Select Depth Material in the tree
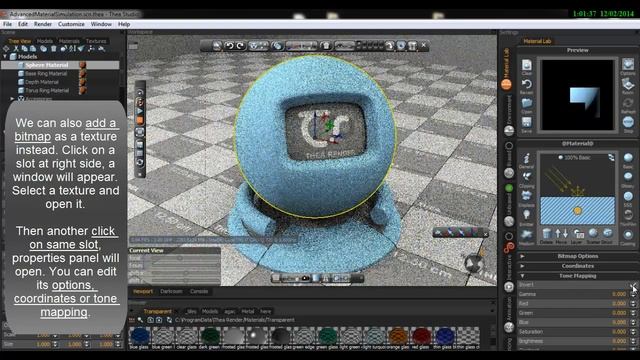Viewport: 640px width, 360px height. [42, 82]
